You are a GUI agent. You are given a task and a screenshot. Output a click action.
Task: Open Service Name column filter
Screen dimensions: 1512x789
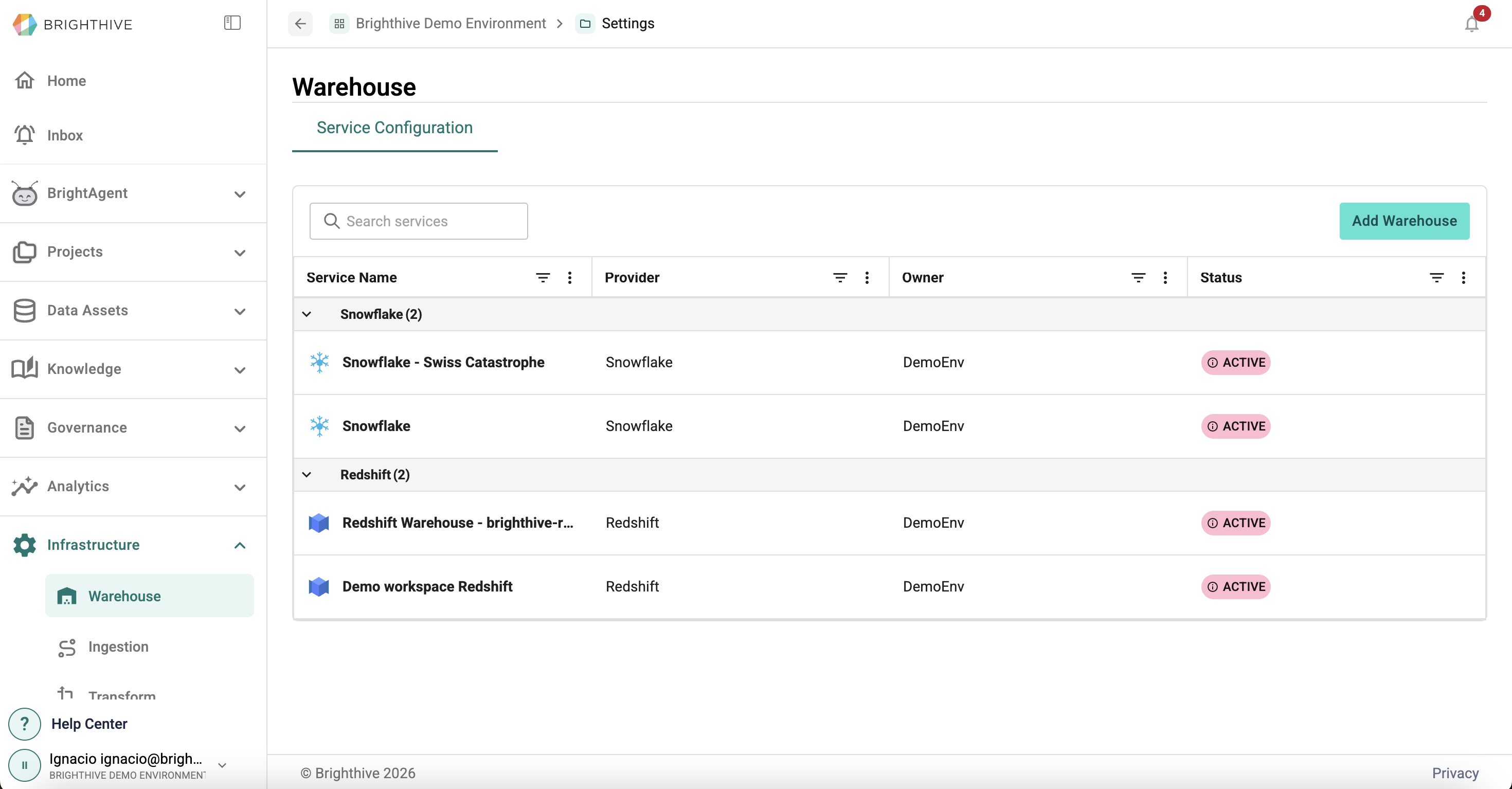543,278
